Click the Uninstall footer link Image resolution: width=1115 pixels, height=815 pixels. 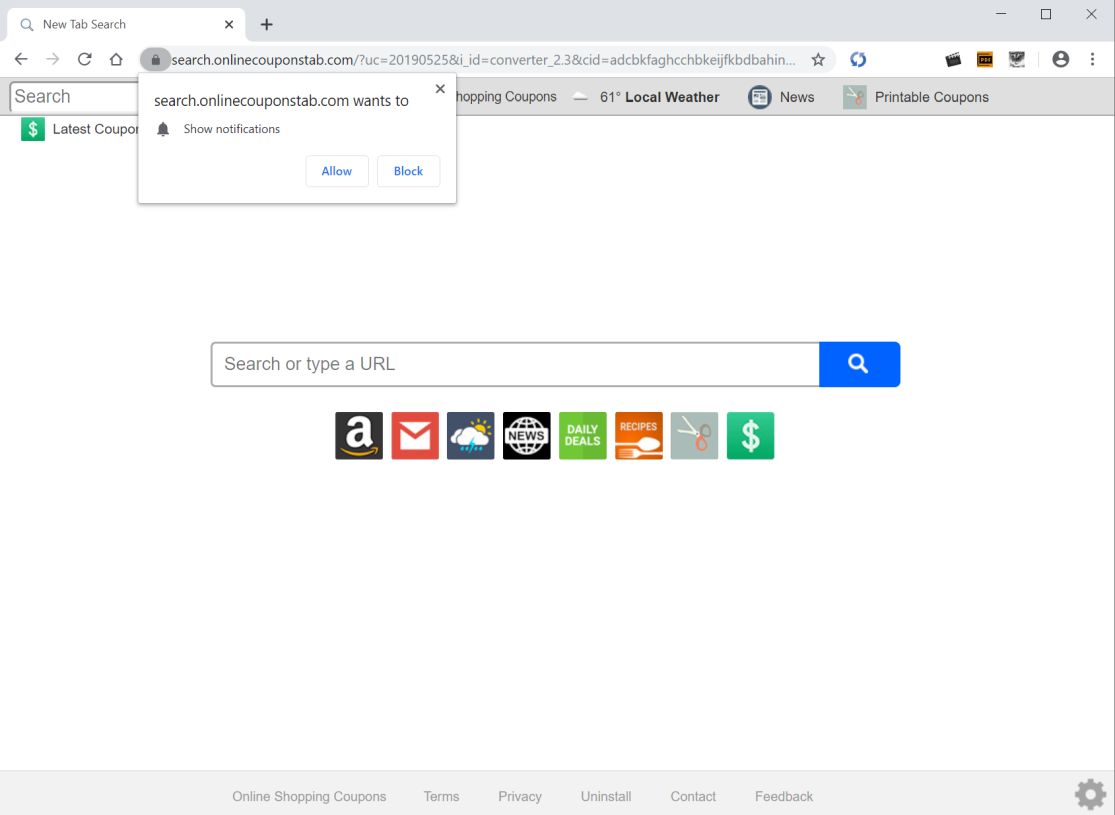coord(606,797)
